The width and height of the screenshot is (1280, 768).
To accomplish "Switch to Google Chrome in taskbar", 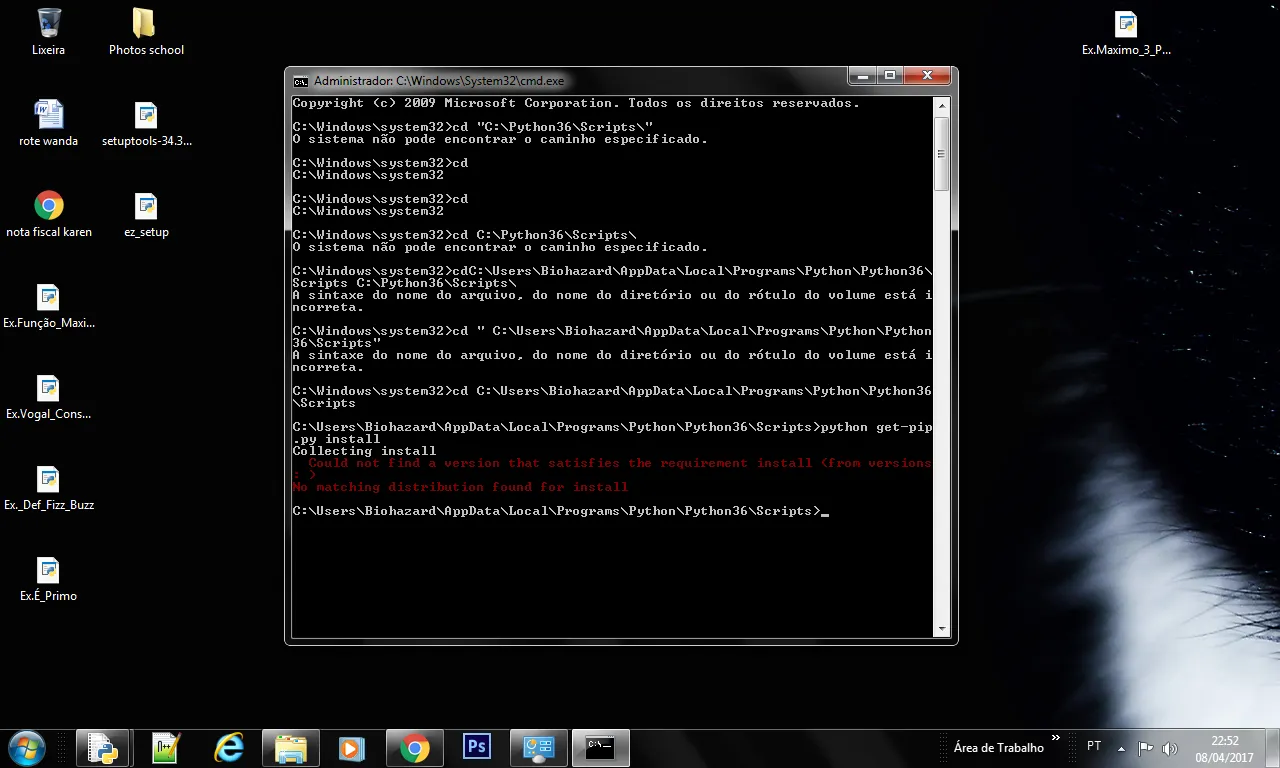I will pos(414,747).
